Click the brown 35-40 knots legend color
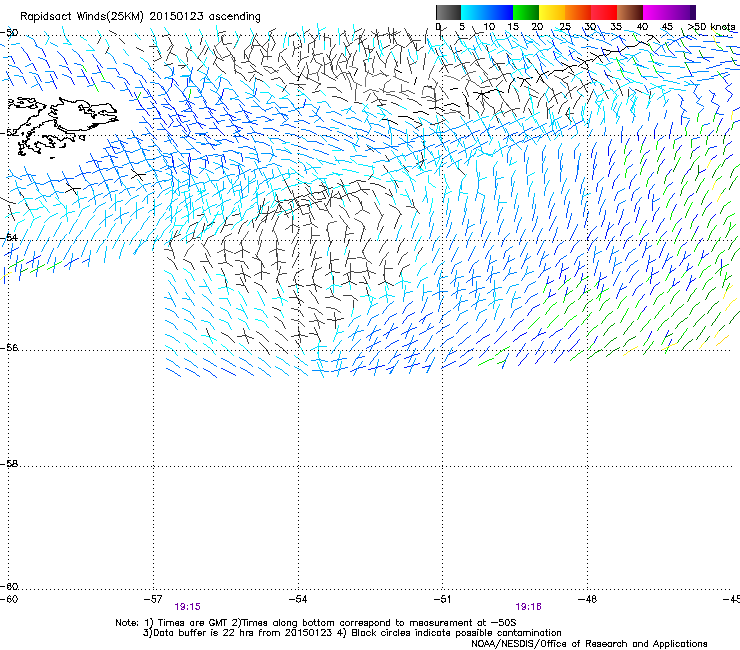 630,12
